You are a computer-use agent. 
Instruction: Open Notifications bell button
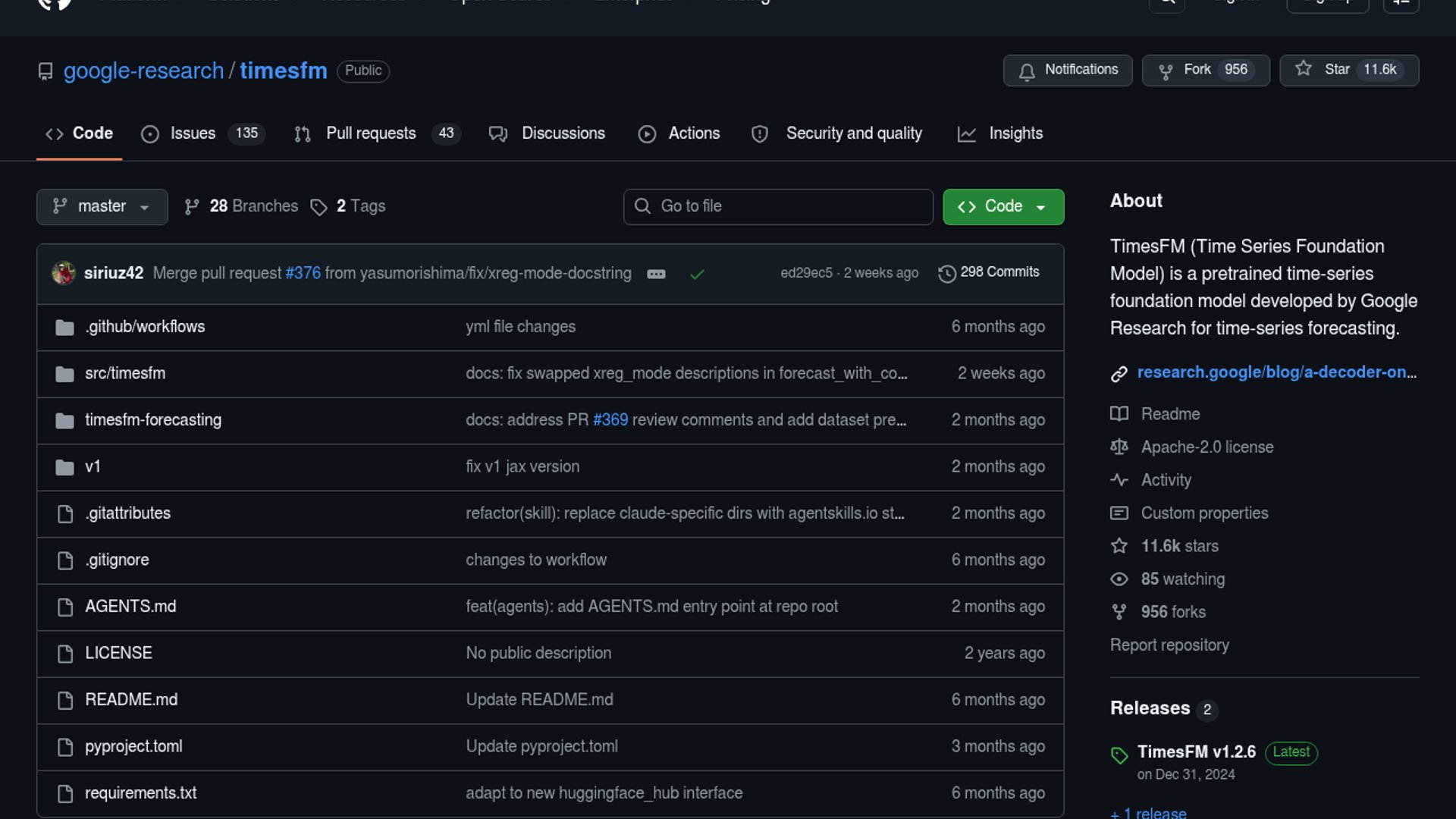(x=1067, y=70)
